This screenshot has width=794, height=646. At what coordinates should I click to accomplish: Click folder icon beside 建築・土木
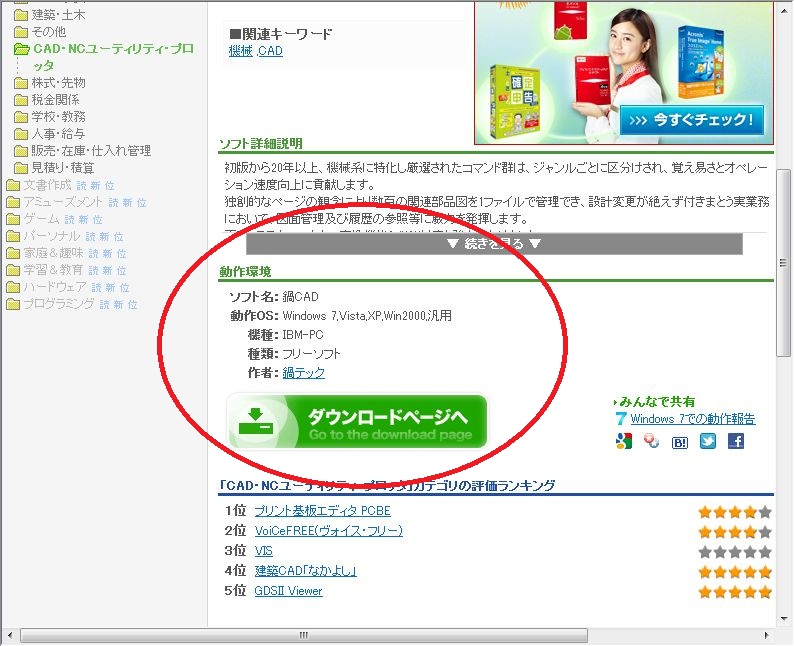(x=21, y=16)
